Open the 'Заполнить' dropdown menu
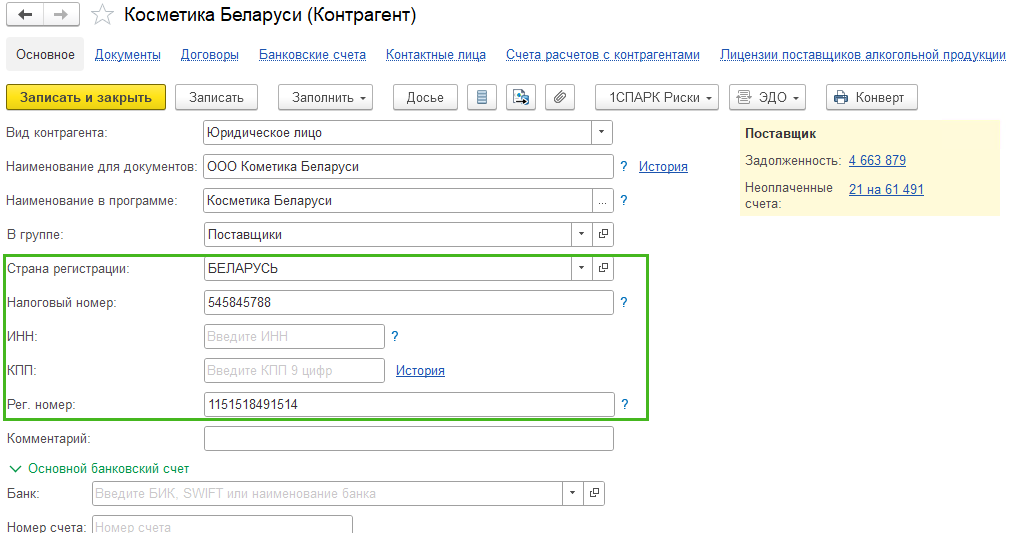Image resolution: width=1014 pixels, height=533 pixels. [325, 97]
